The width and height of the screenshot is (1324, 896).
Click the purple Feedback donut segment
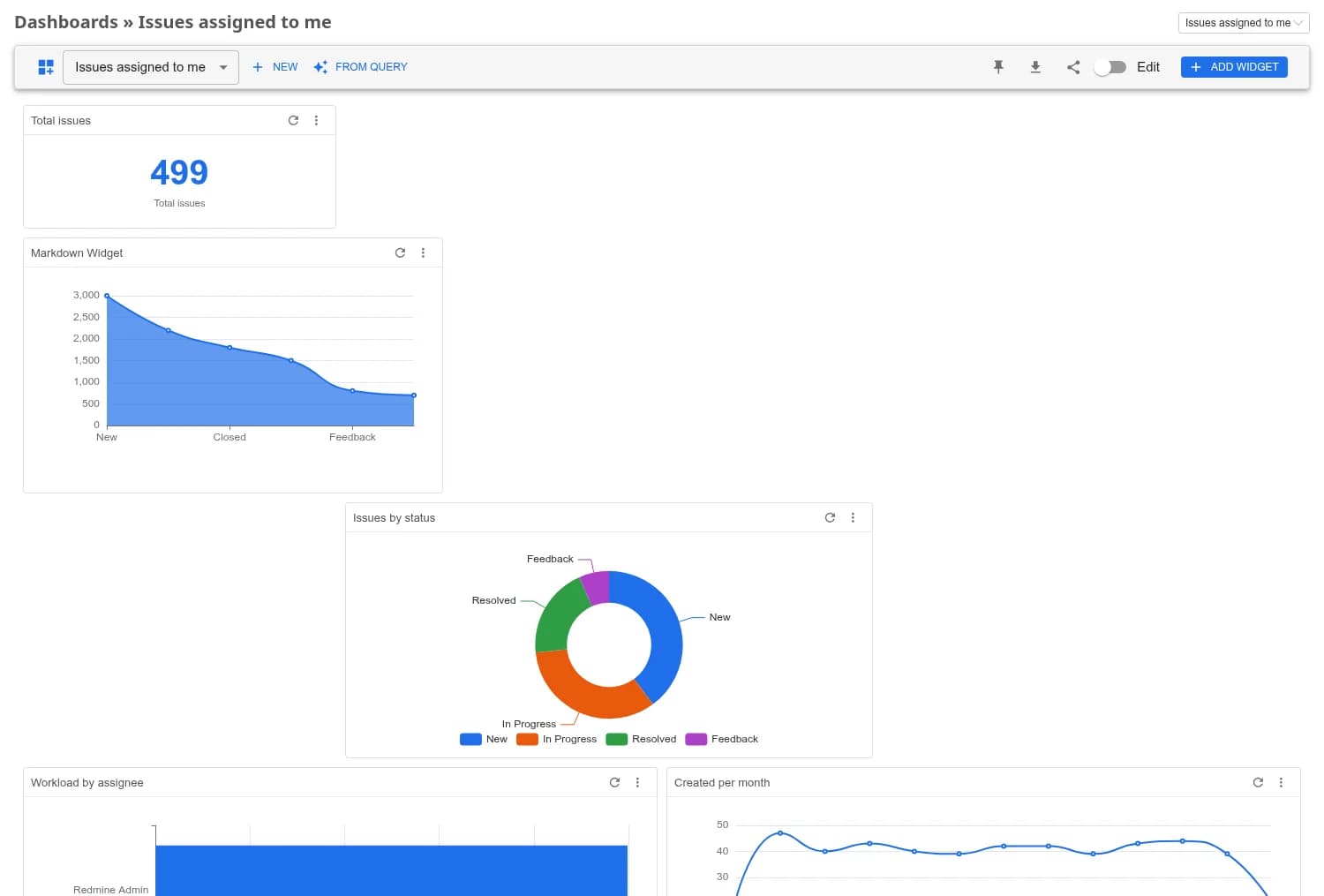coord(598,587)
